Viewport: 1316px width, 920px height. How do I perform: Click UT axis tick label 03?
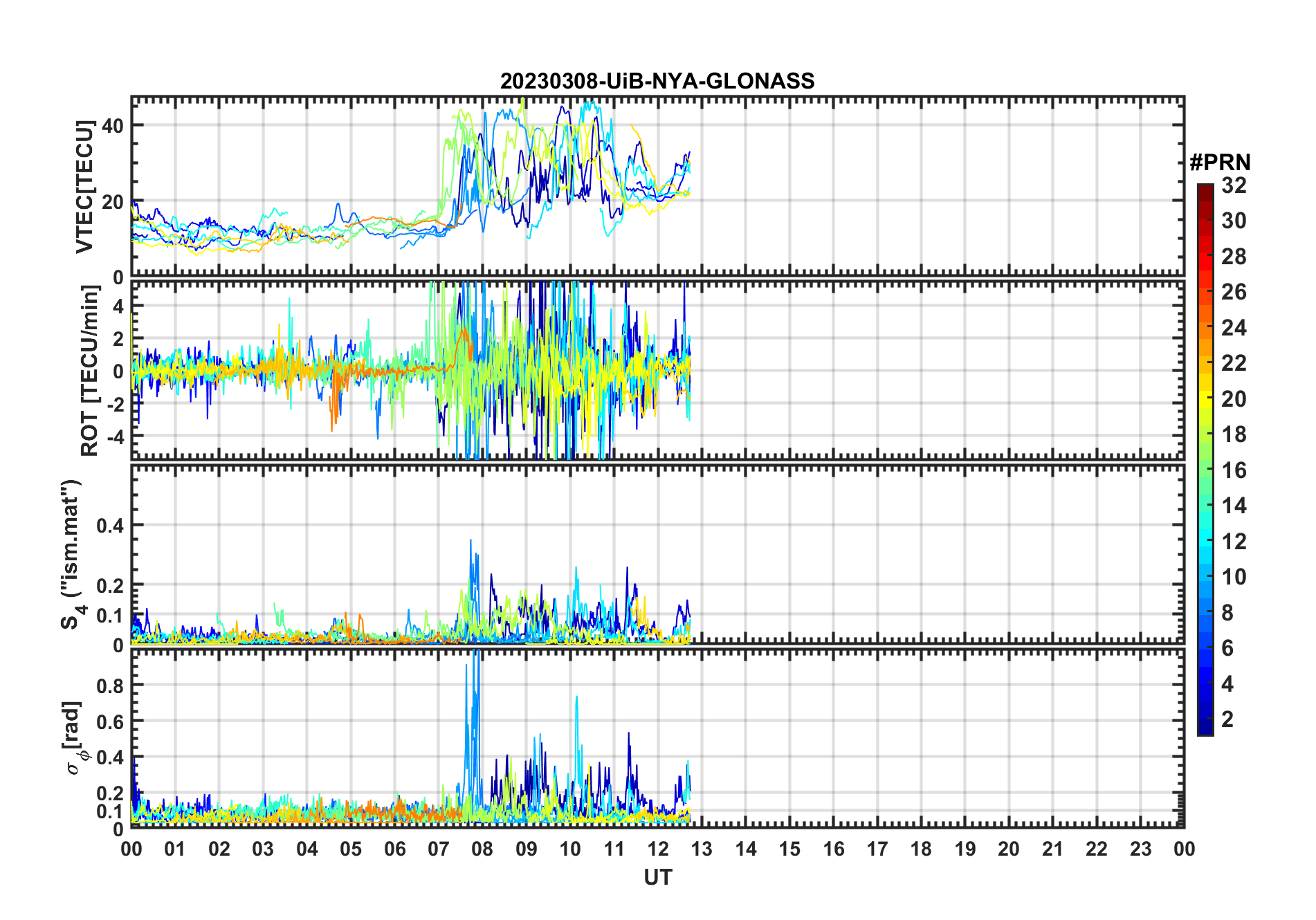pos(263,849)
